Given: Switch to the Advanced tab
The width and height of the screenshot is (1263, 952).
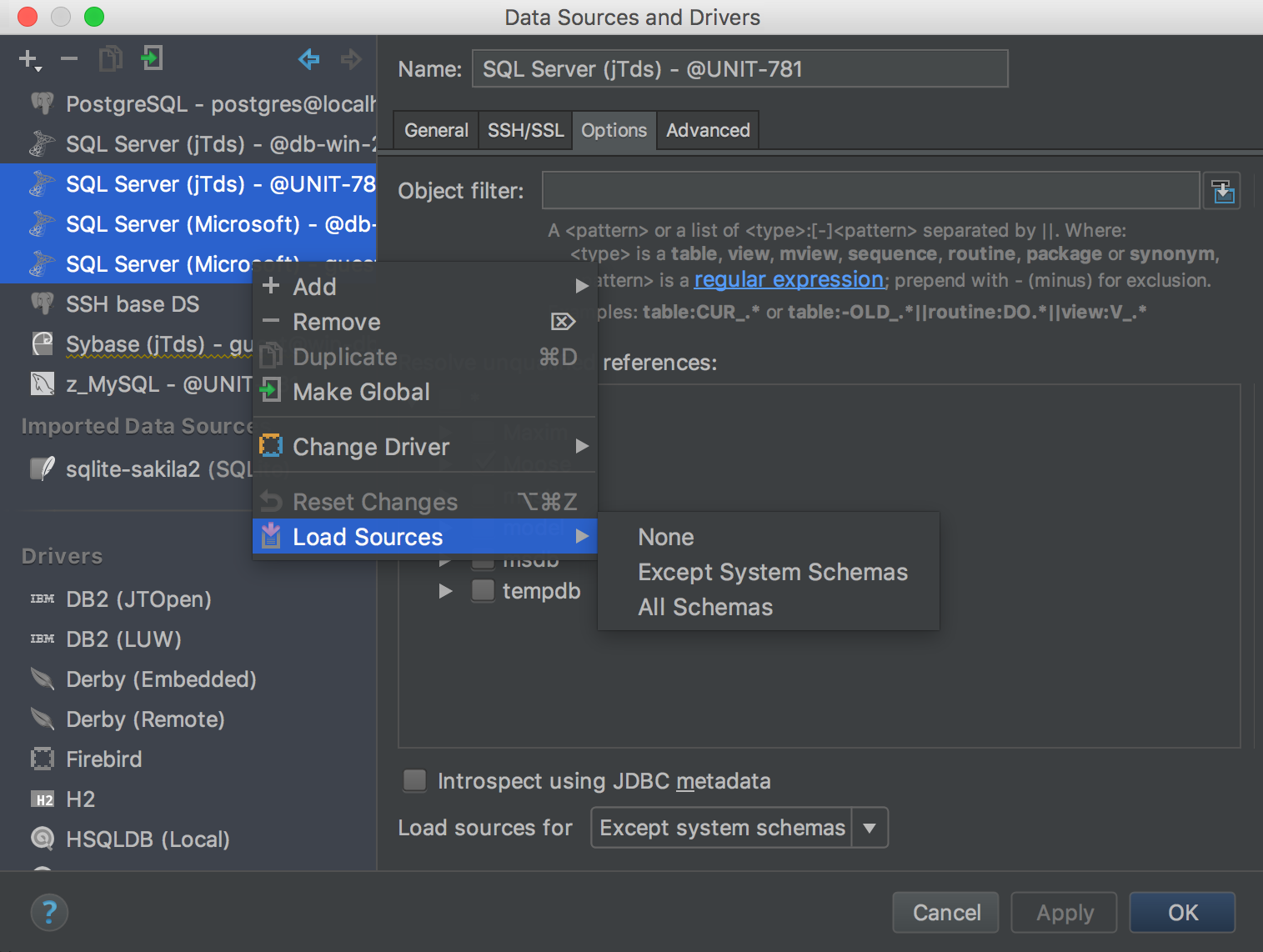Looking at the screenshot, I should point(708,130).
